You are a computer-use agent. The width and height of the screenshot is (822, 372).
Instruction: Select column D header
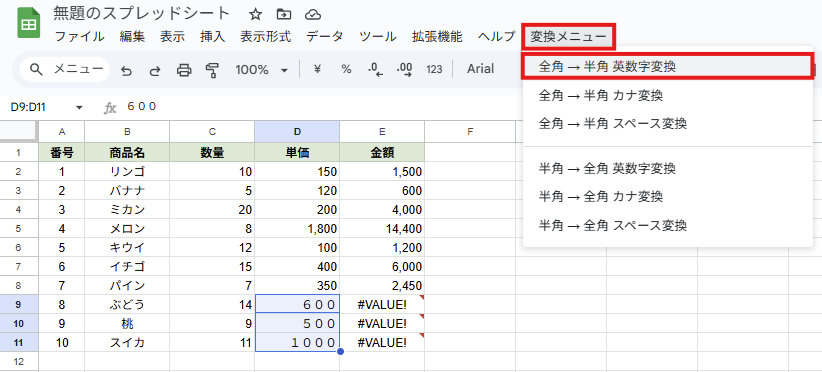click(297, 131)
